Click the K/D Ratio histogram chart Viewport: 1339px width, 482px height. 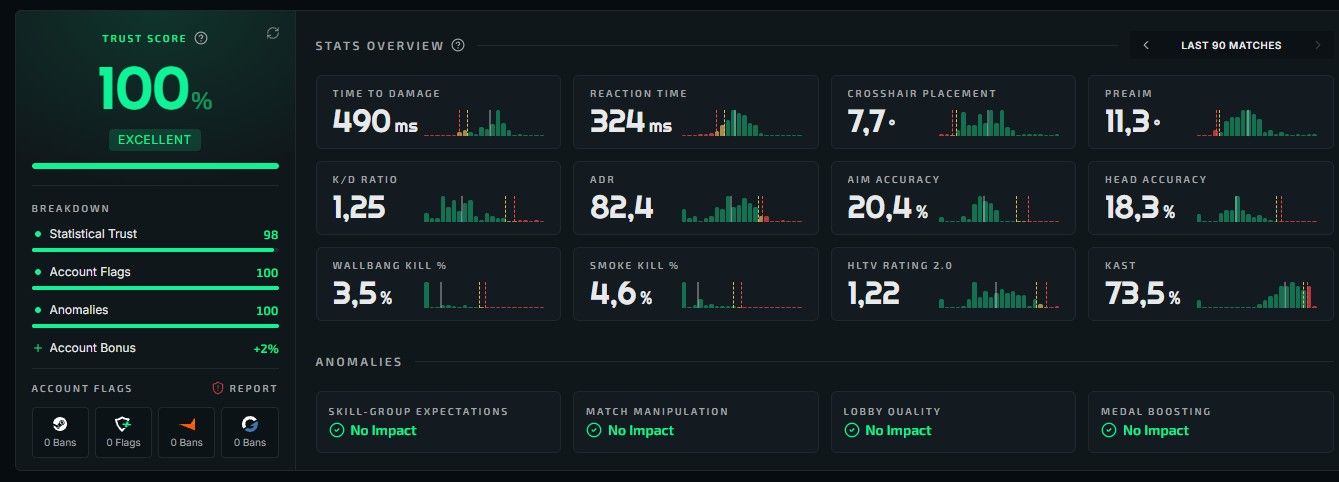point(484,208)
